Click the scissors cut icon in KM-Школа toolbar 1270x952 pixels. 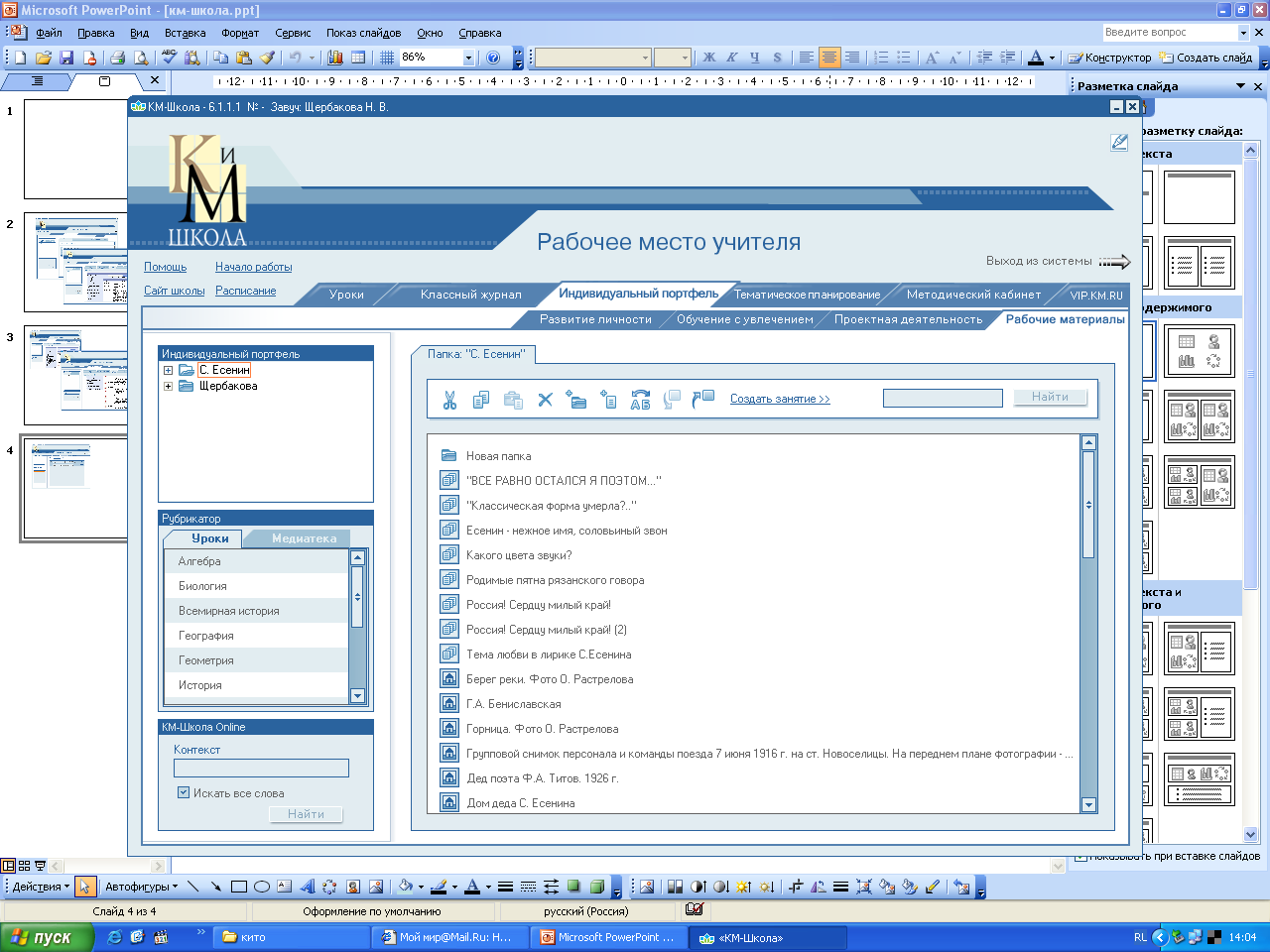coord(449,400)
